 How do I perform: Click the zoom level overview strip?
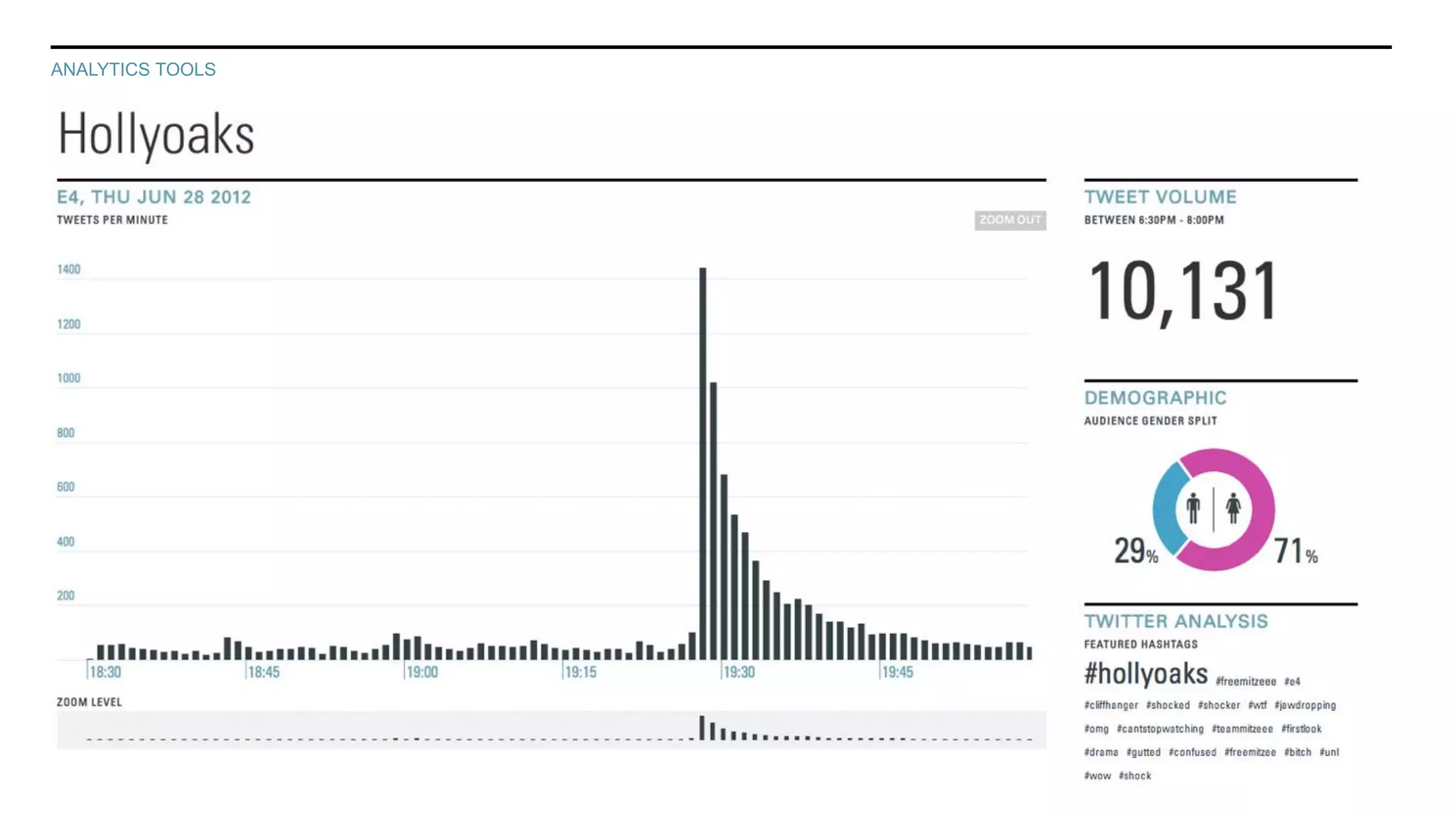click(551, 729)
